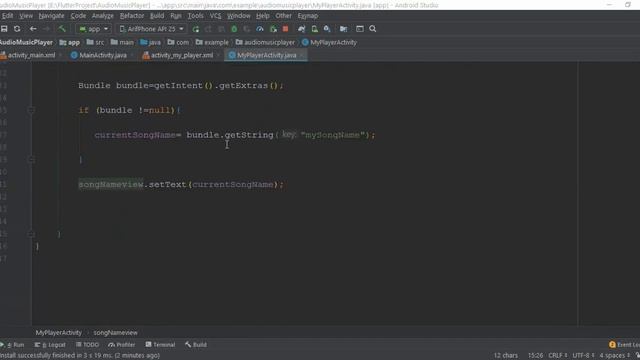Image resolution: width=640 pixels, height=360 pixels.
Task: Switch to MainActivity.java editor tab
Action: (99, 55)
